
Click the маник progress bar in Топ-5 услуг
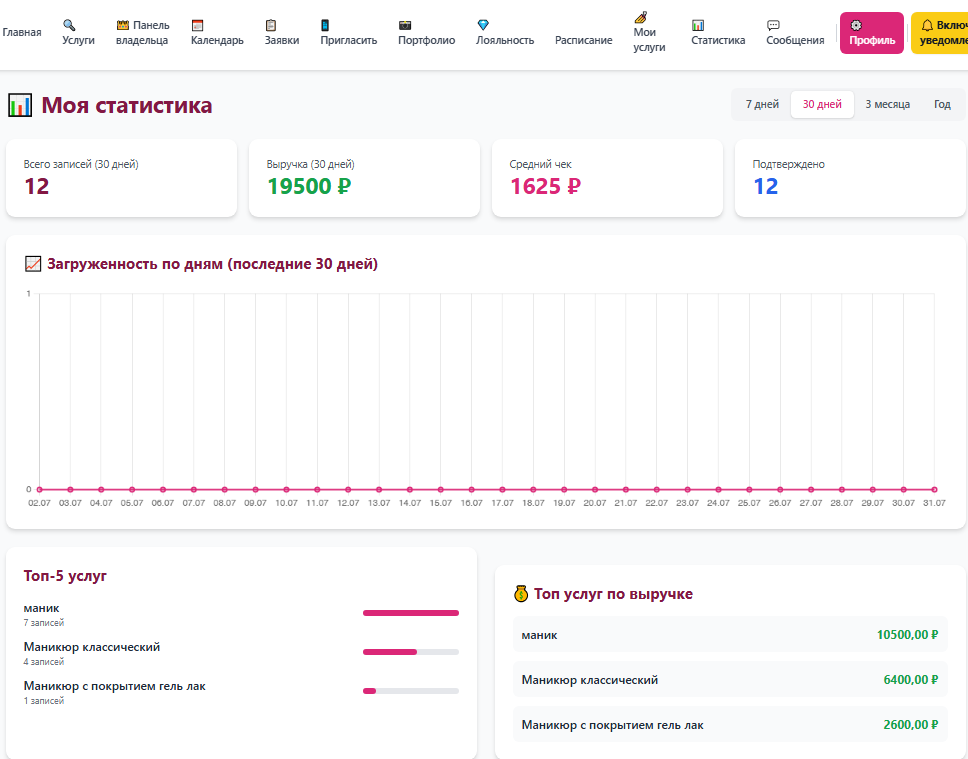pos(411,613)
